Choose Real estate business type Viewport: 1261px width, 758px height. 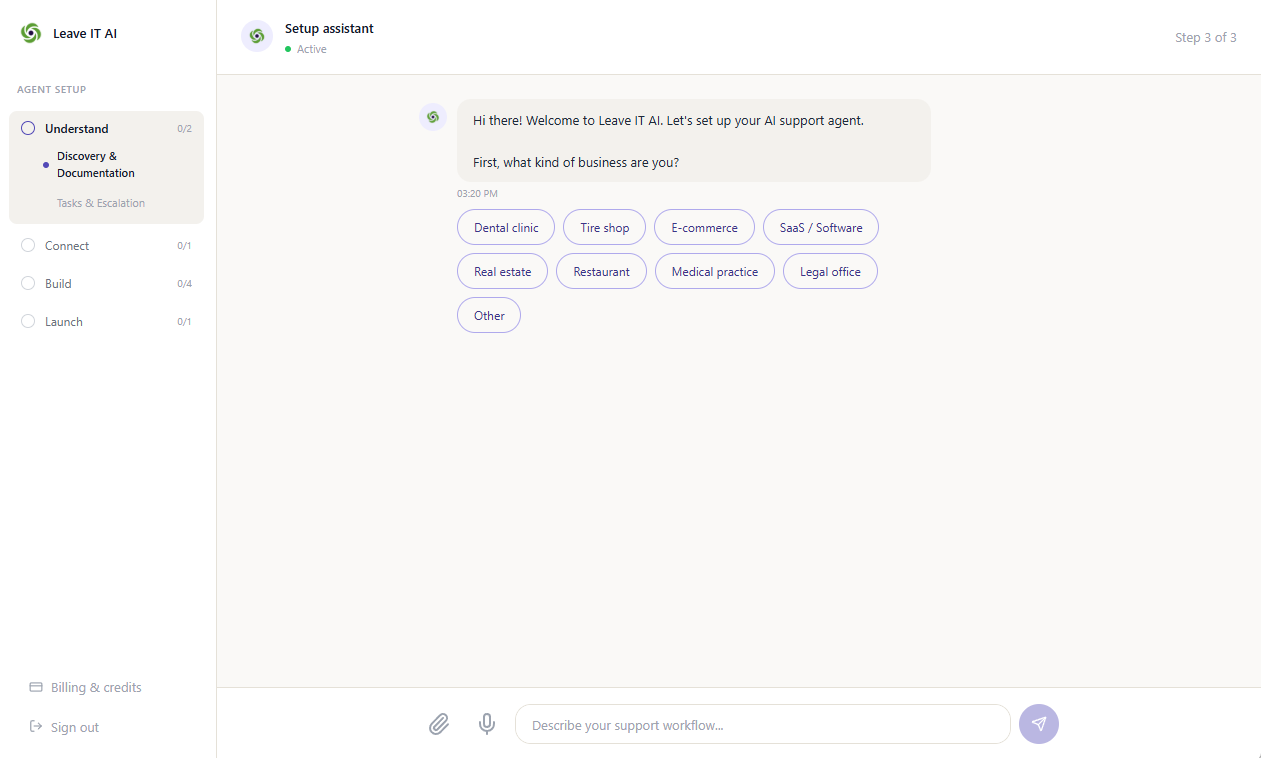click(x=503, y=271)
